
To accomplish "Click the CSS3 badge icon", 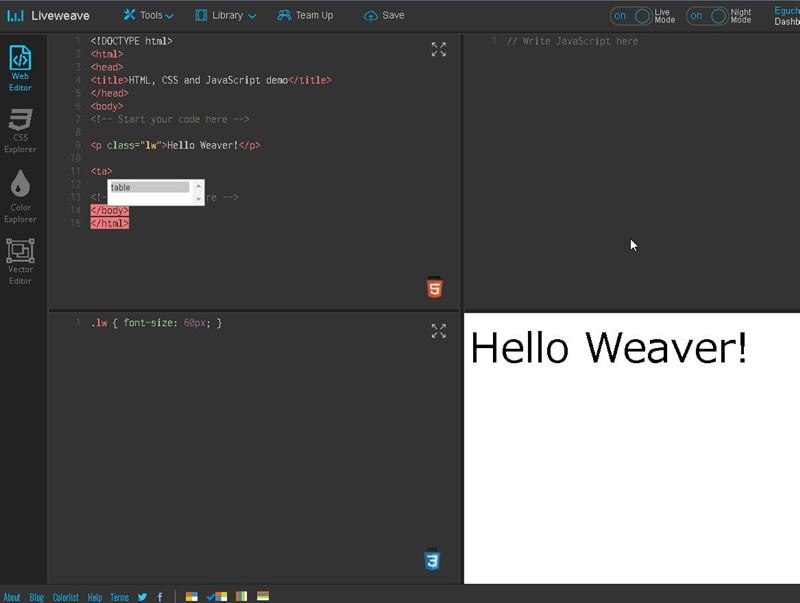I will pyautogui.click(x=432, y=560).
